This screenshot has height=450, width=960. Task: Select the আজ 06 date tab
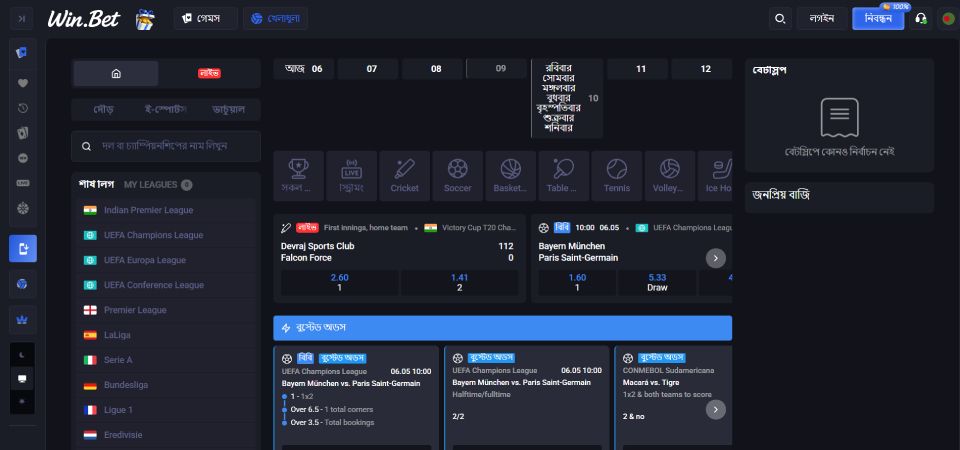pos(304,69)
